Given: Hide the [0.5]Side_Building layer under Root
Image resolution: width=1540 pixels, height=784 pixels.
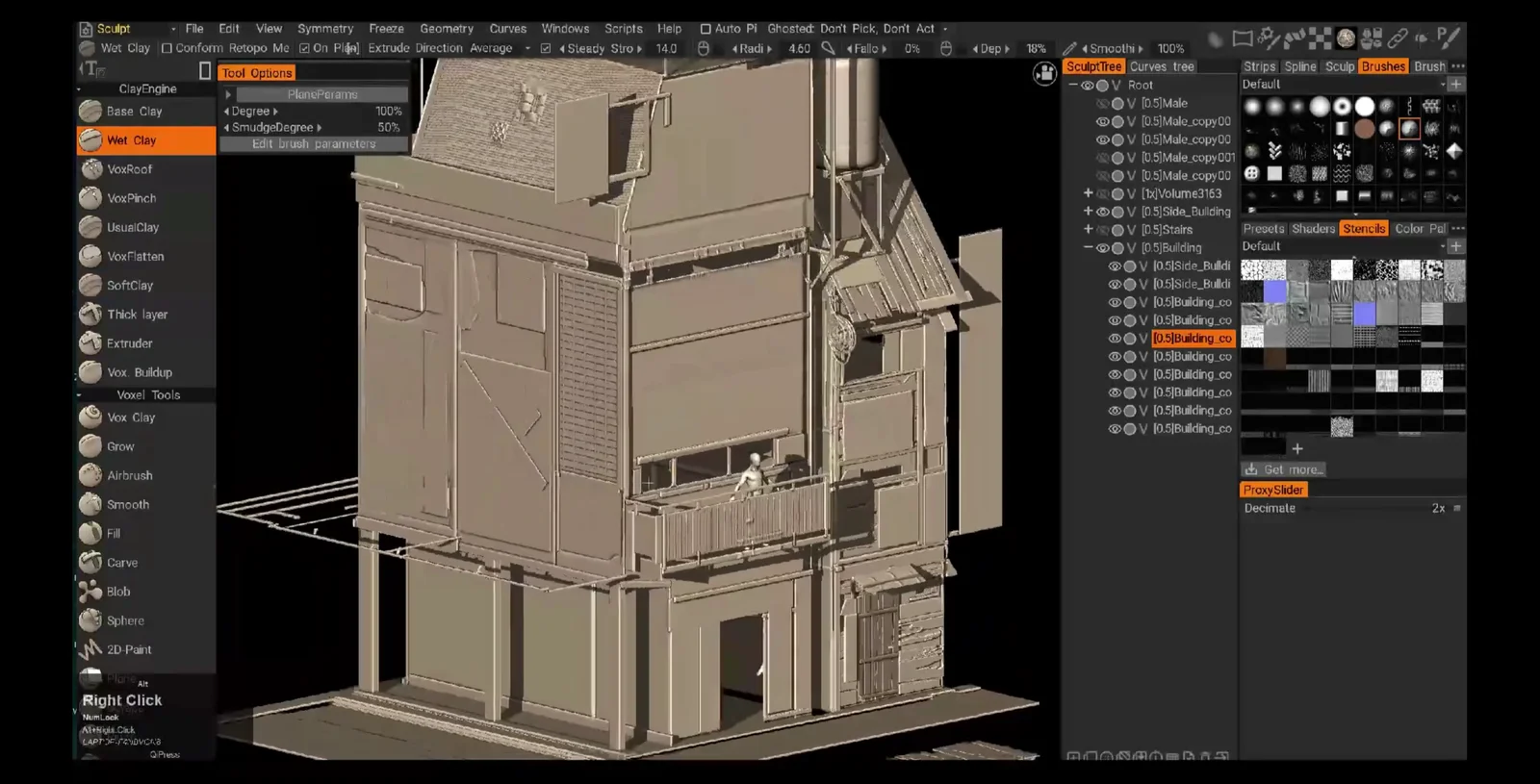Looking at the screenshot, I should [1103, 213].
